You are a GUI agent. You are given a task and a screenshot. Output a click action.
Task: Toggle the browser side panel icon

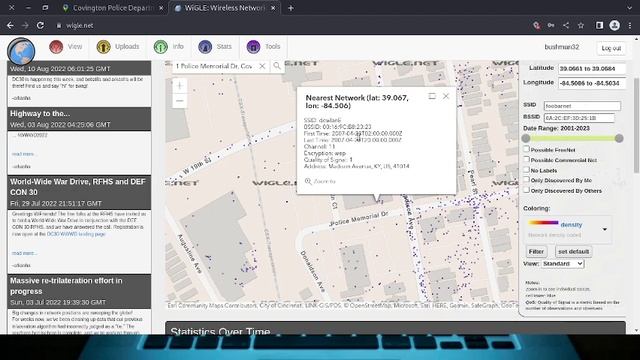599,25
